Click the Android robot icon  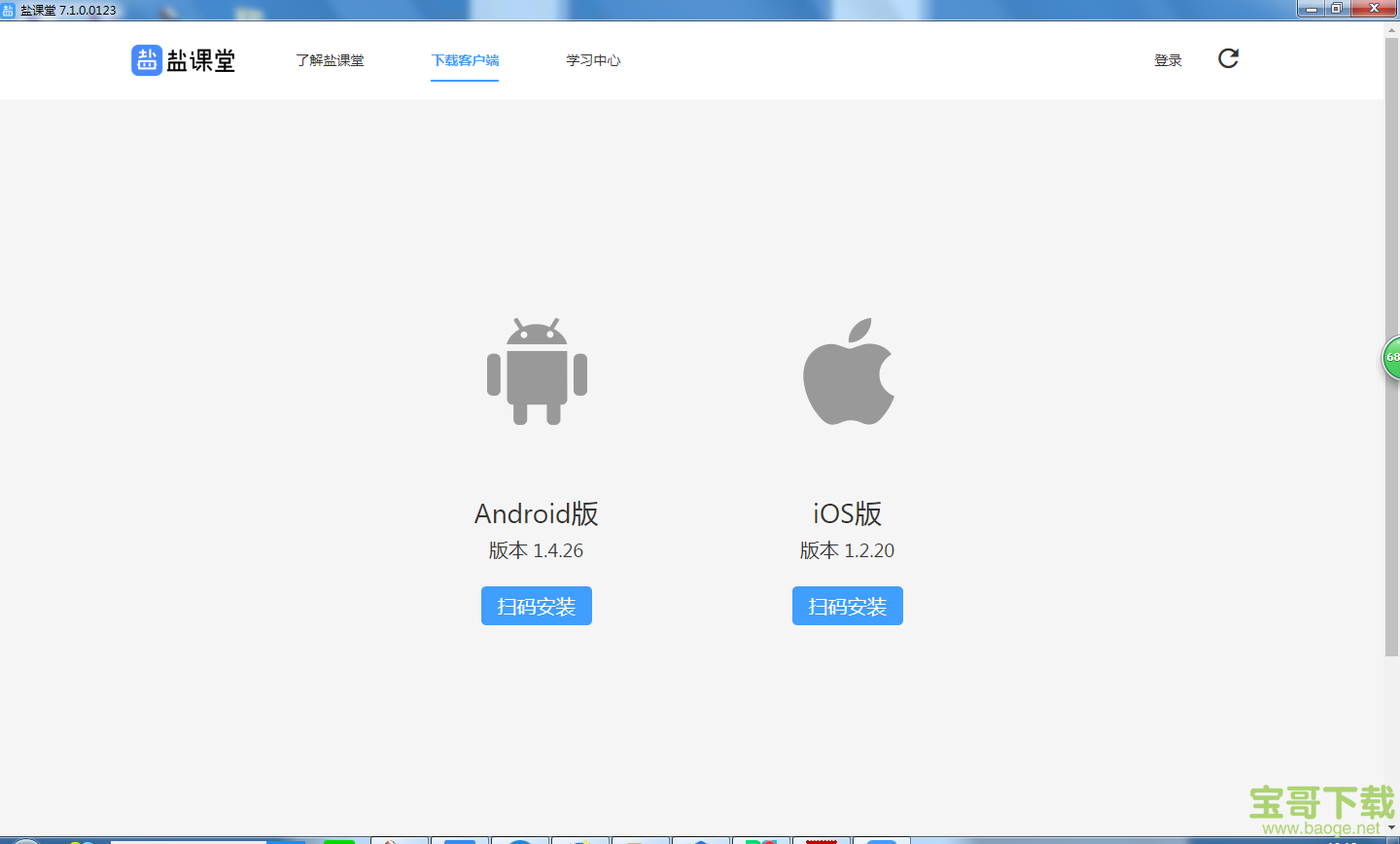pos(537,371)
